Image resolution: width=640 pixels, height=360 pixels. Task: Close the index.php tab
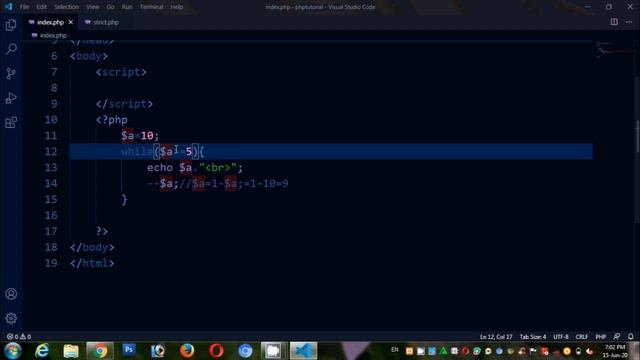point(71,22)
